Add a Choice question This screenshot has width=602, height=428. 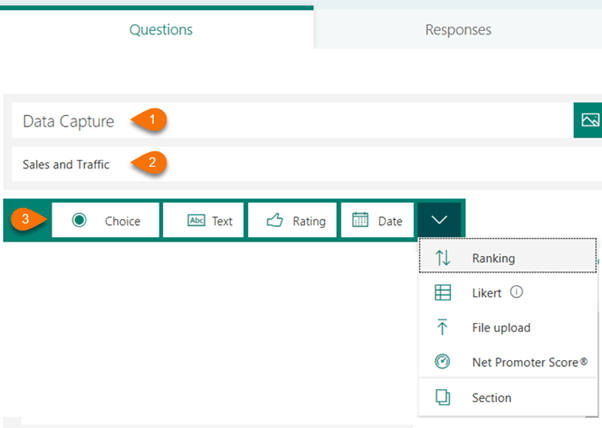click(x=106, y=220)
